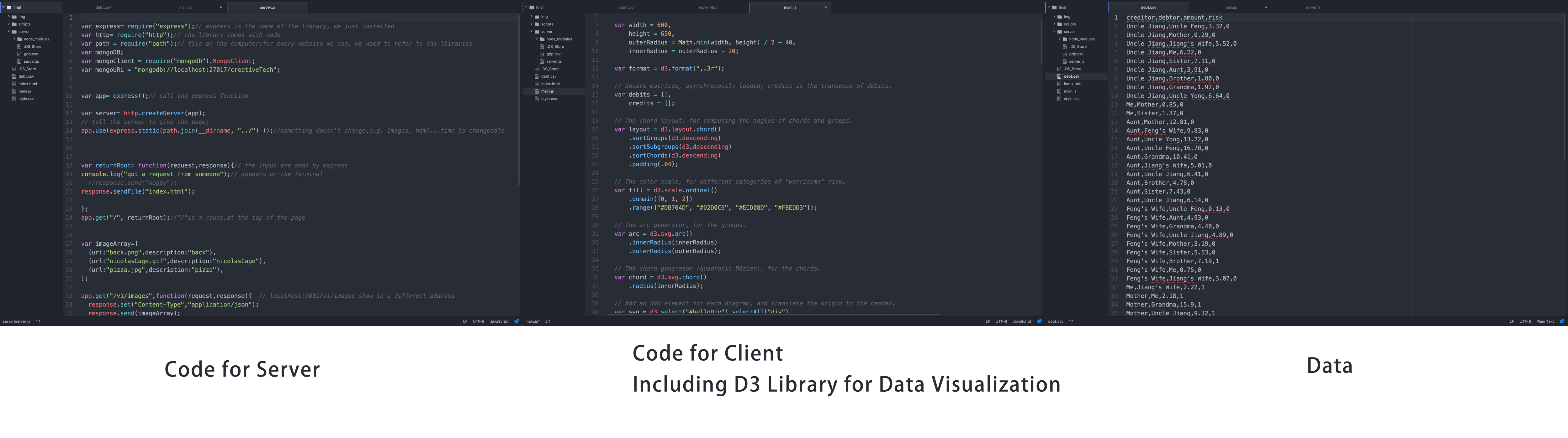Click index.html file icon in right window tree
The image size is (1568, 438).
1060,84
